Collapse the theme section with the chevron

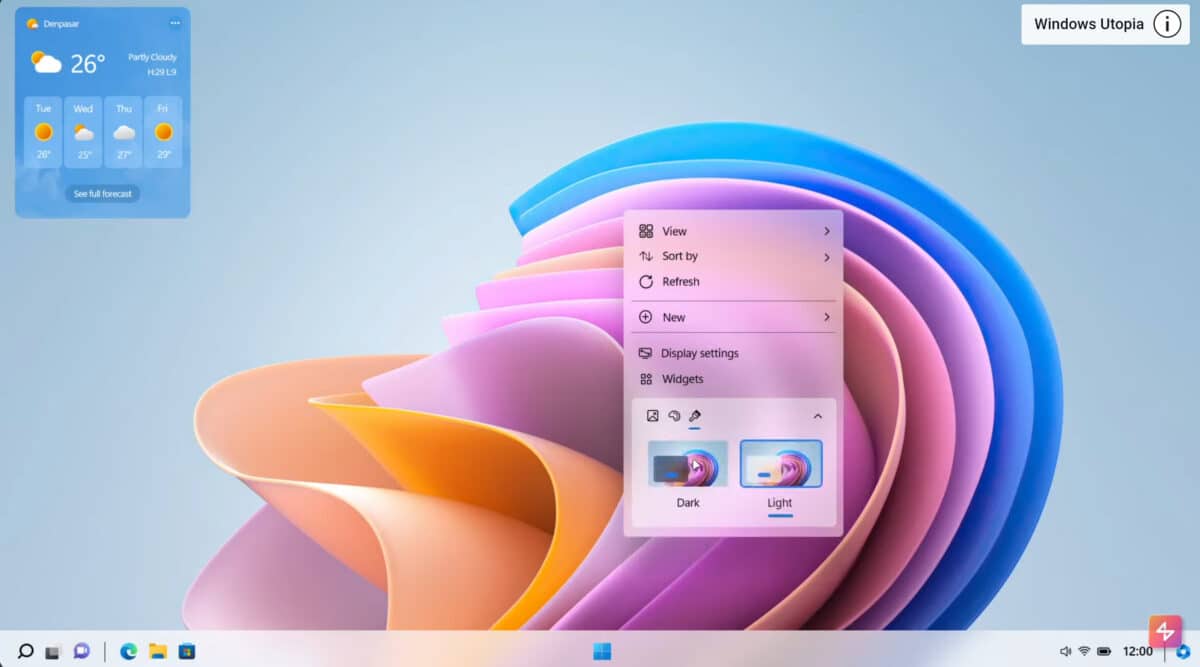(x=817, y=415)
